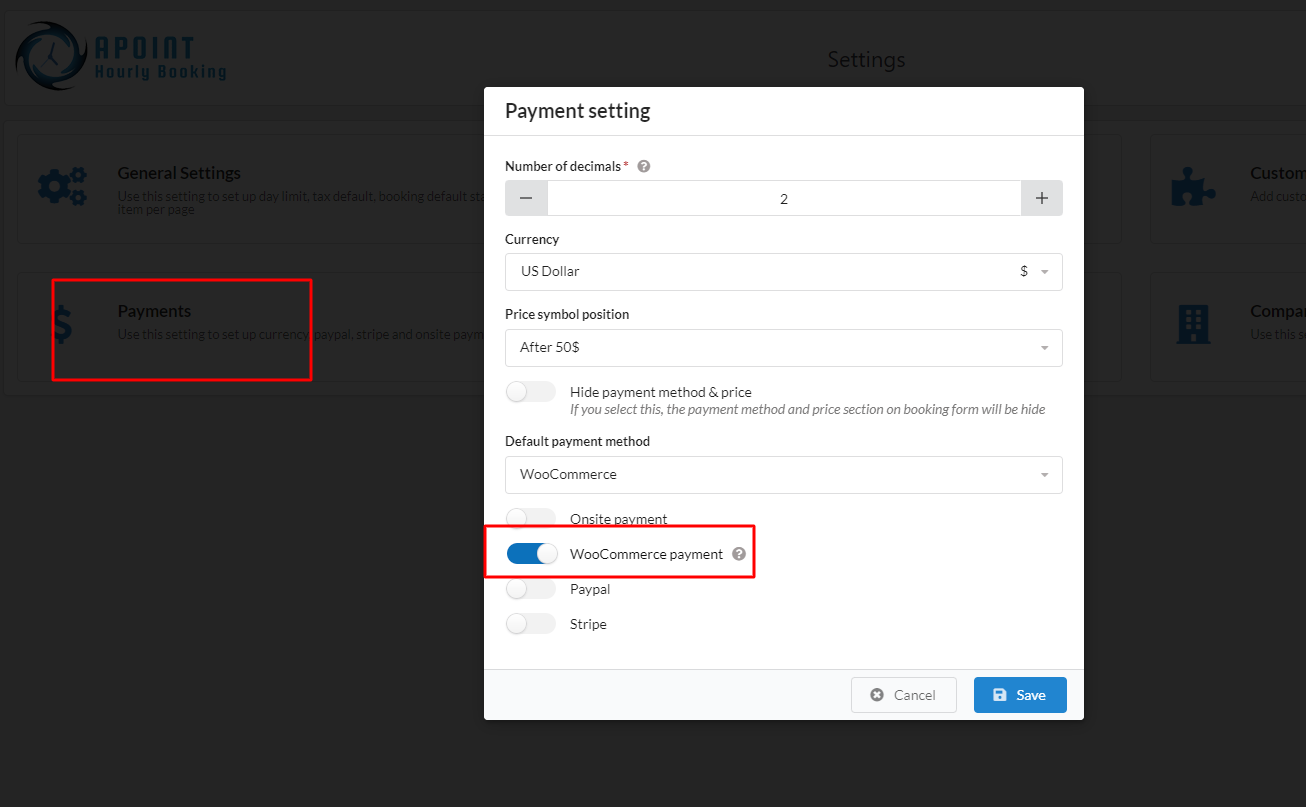
Task: Click the Save button
Action: coord(1020,695)
